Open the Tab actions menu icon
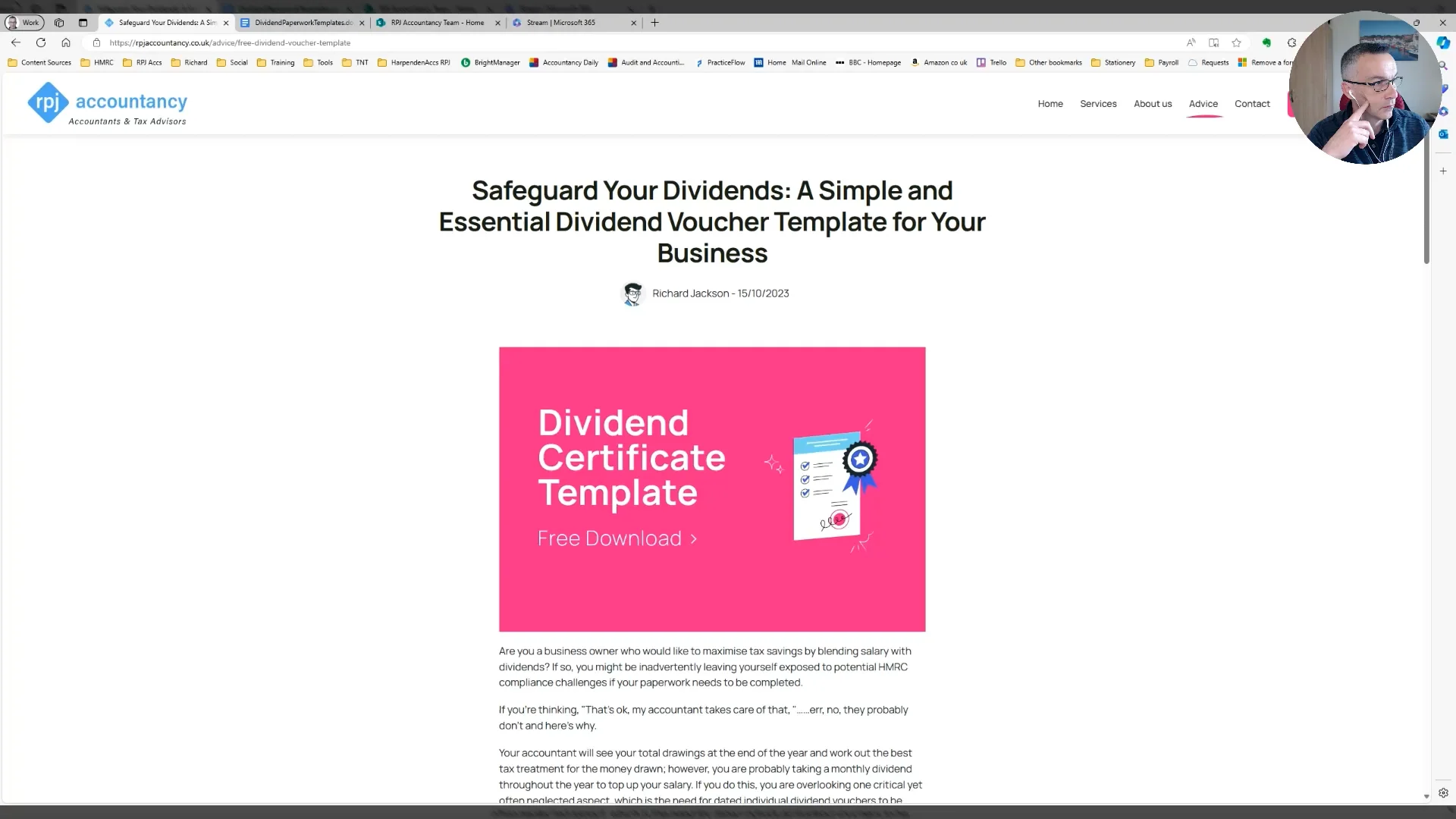The image size is (1456, 819). [x=83, y=23]
